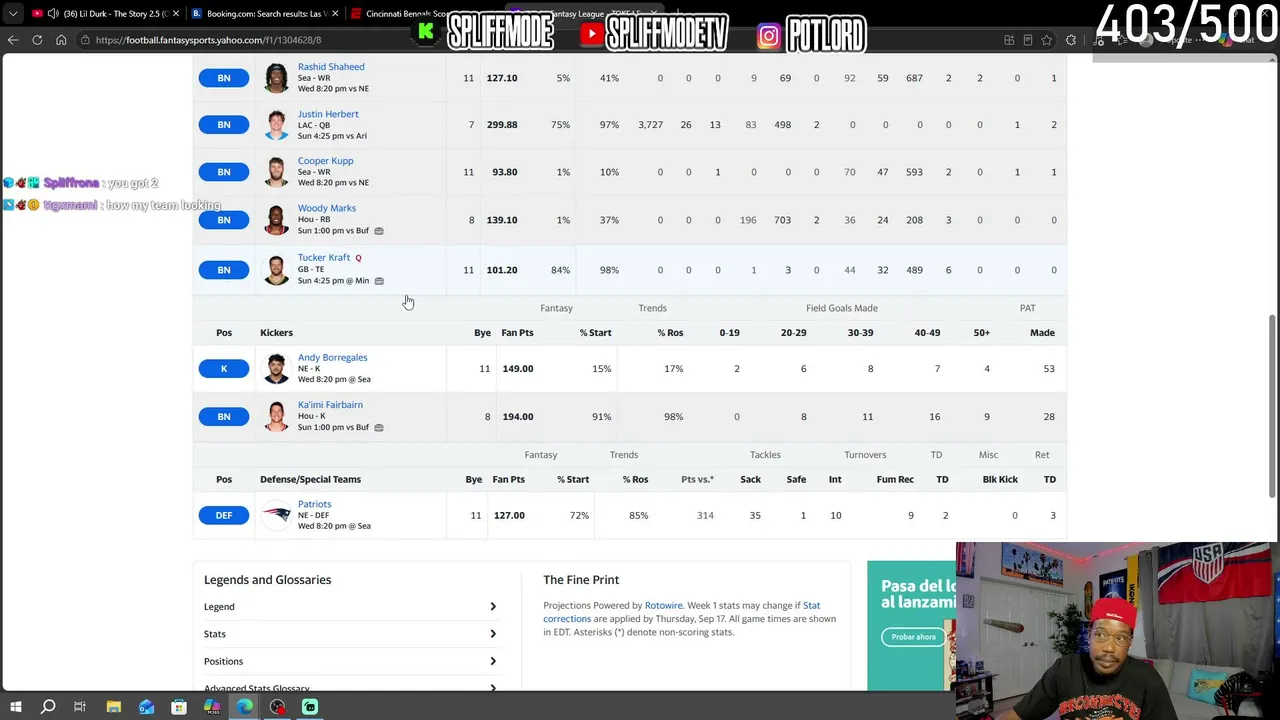1280x720 pixels.
Task: Go back using the browser back arrow
Action: point(13,40)
